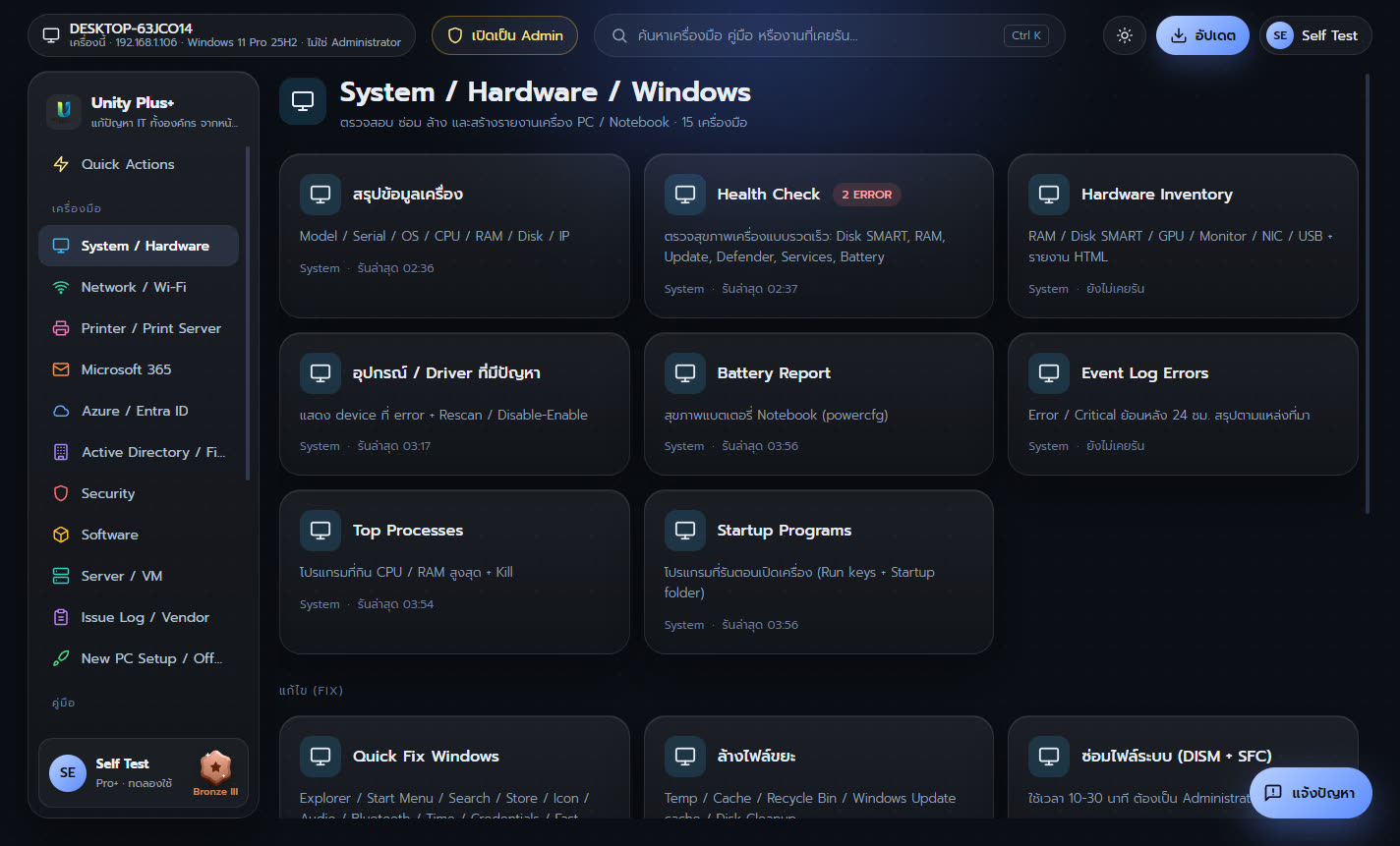This screenshot has height=846, width=1400.
Task: Click the sidebar vertical scrollbar
Action: point(248,312)
